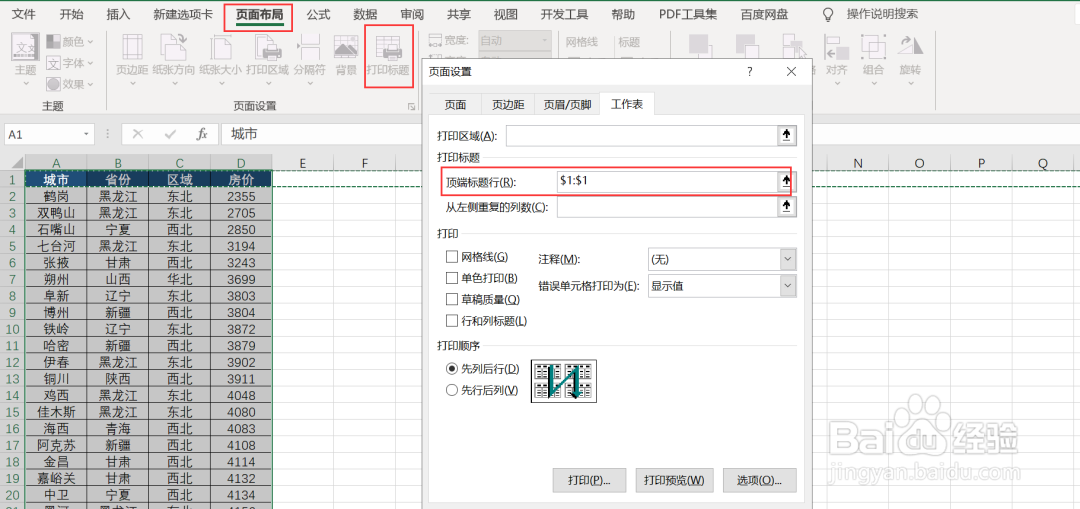Open the 页边距 tab in dialog
The image size is (1080, 509).
[x=508, y=105]
